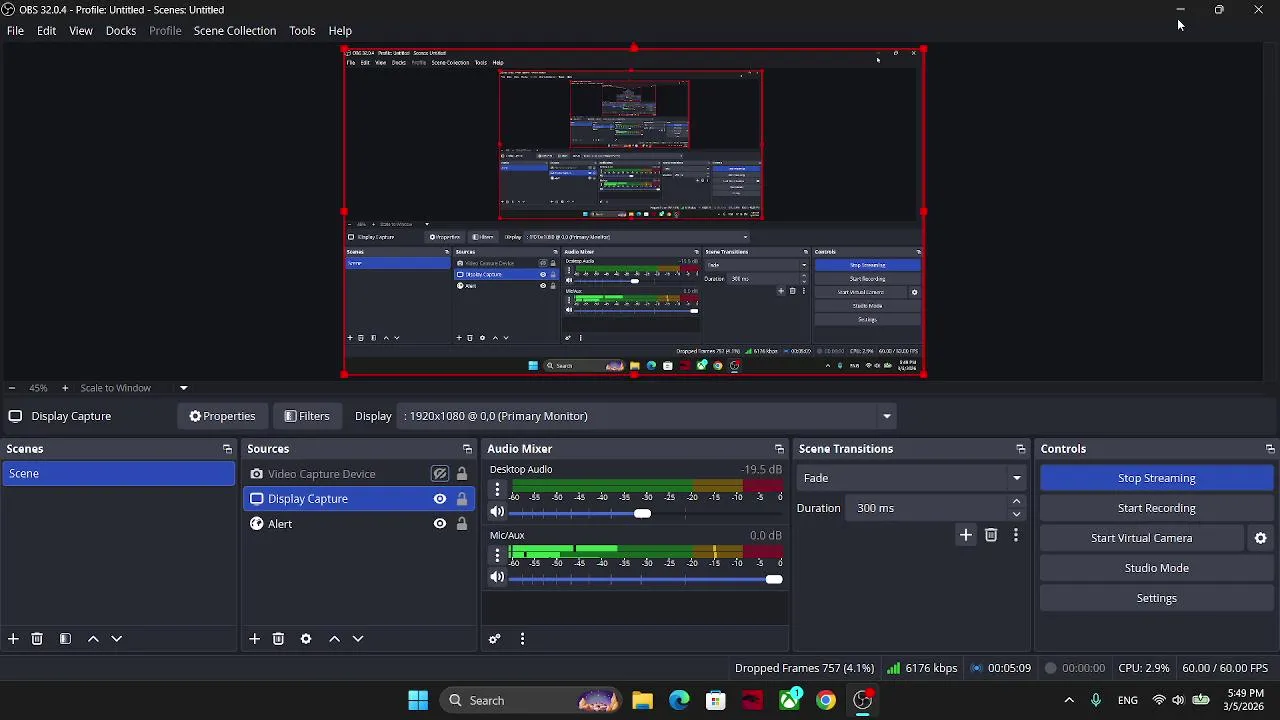Open source Filters button
1280x720 pixels.
tap(306, 416)
